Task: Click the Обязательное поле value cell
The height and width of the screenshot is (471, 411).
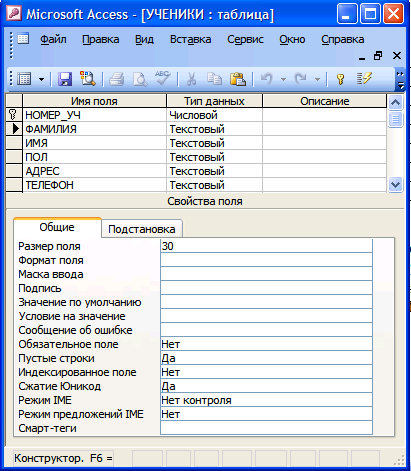Action: click(x=266, y=344)
